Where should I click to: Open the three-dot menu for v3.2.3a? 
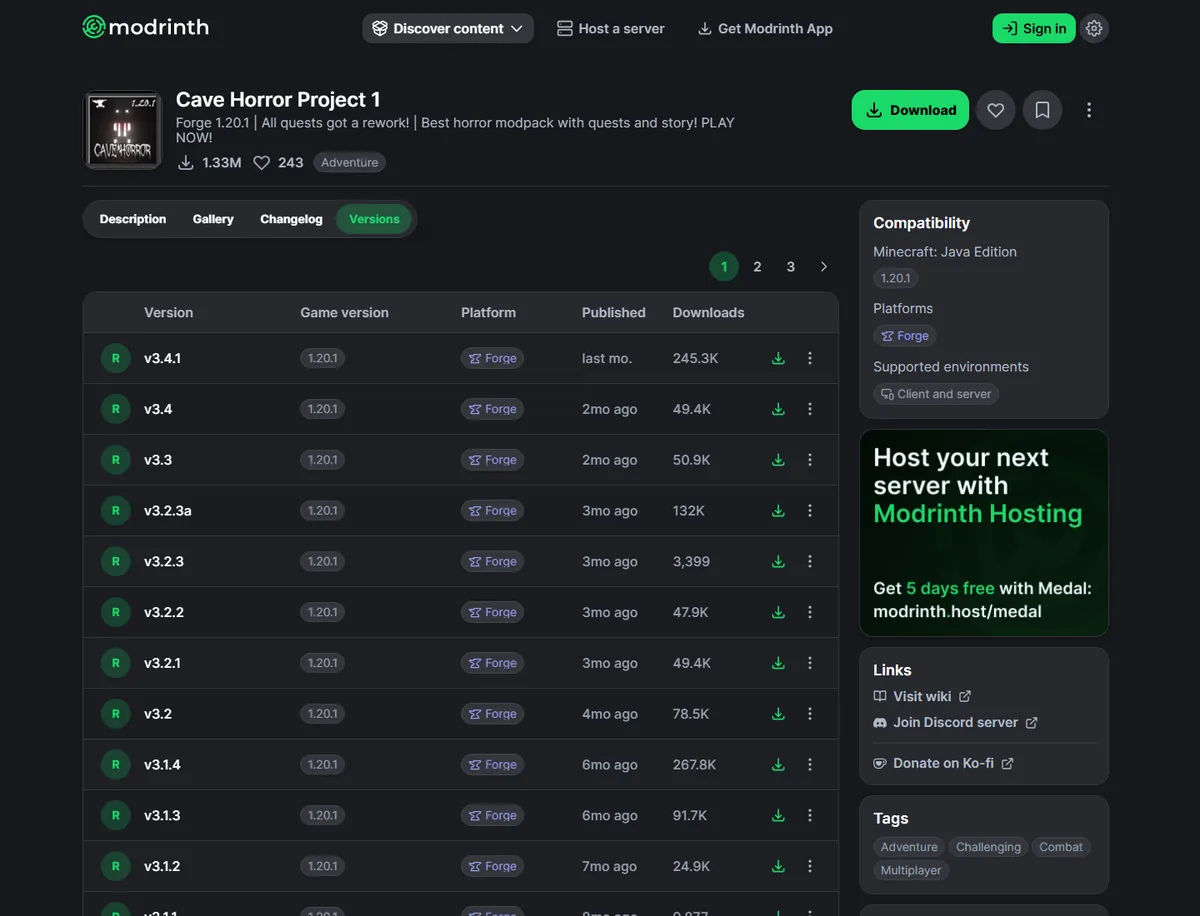pyautogui.click(x=810, y=510)
